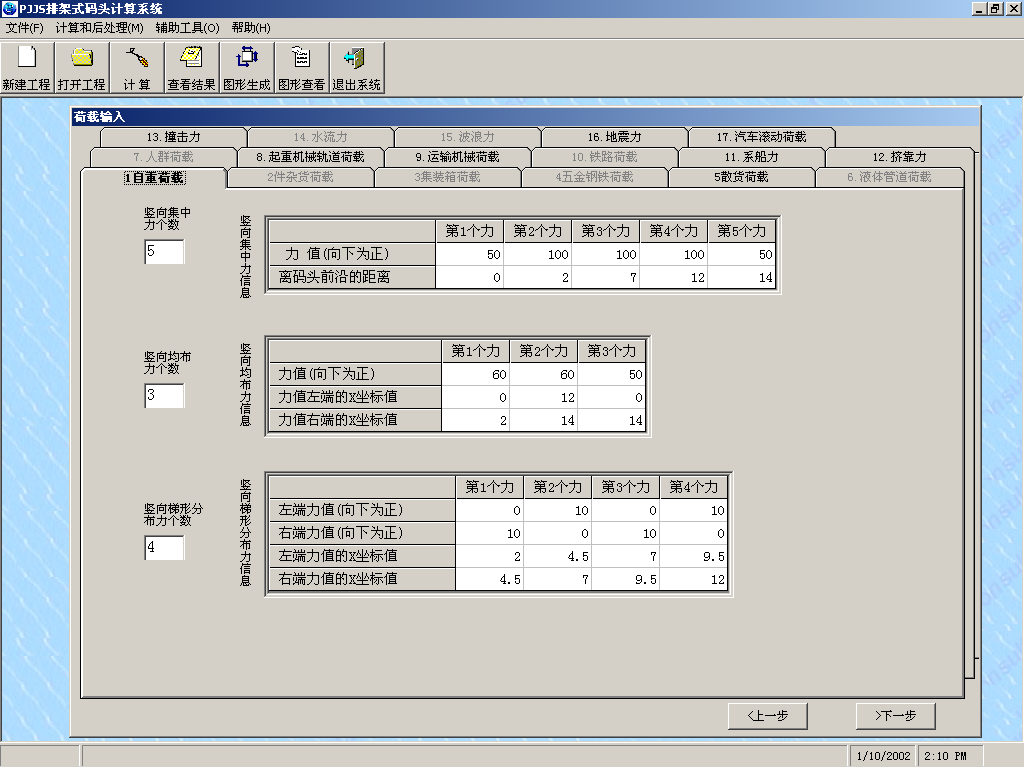Click the 上一步 (previous step) button
Image resolution: width=1024 pixels, height=768 pixels.
pyautogui.click(x=767, y=716)
